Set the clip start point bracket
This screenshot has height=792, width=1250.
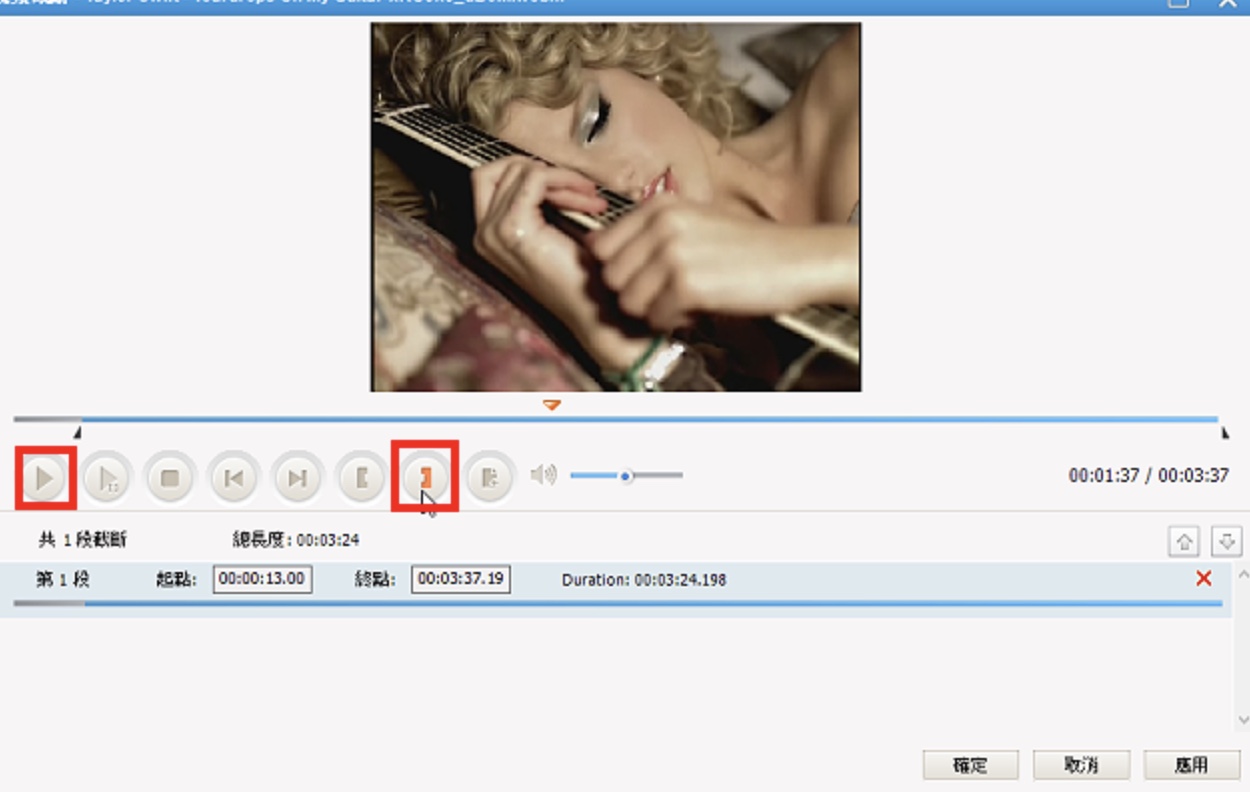pos(361,478)
